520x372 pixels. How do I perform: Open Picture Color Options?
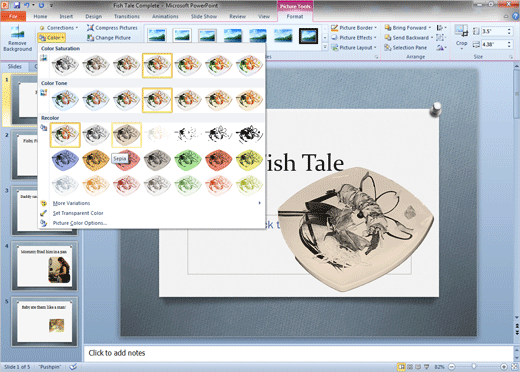pyautogui.click(x=80, y=223)
